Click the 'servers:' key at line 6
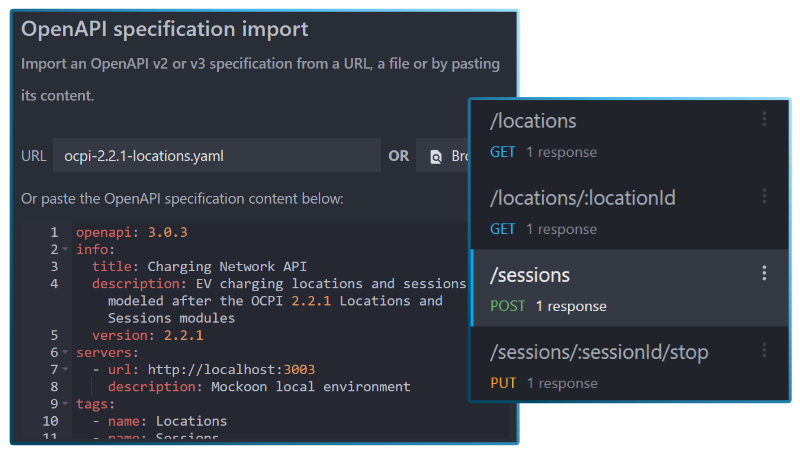This screenshot has height=454, width=800. click(107, 352)
